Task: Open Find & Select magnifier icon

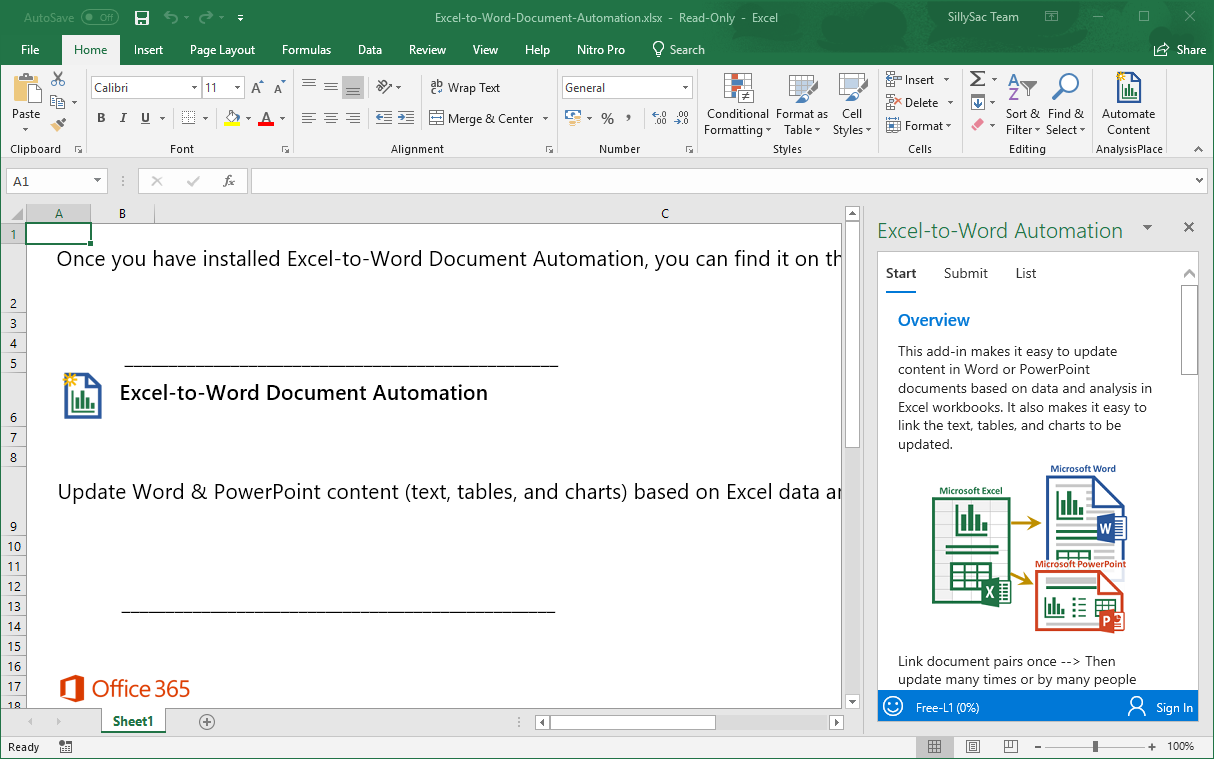Action: 1065,104
